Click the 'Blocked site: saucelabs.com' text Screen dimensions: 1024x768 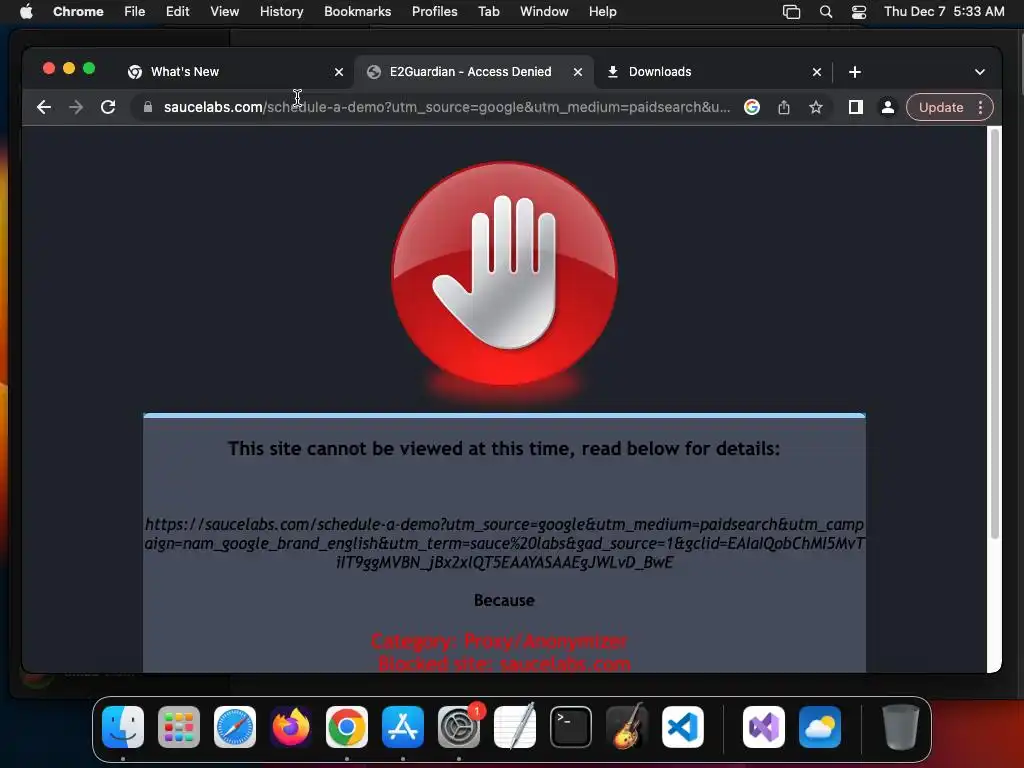[x=505, y=664]
